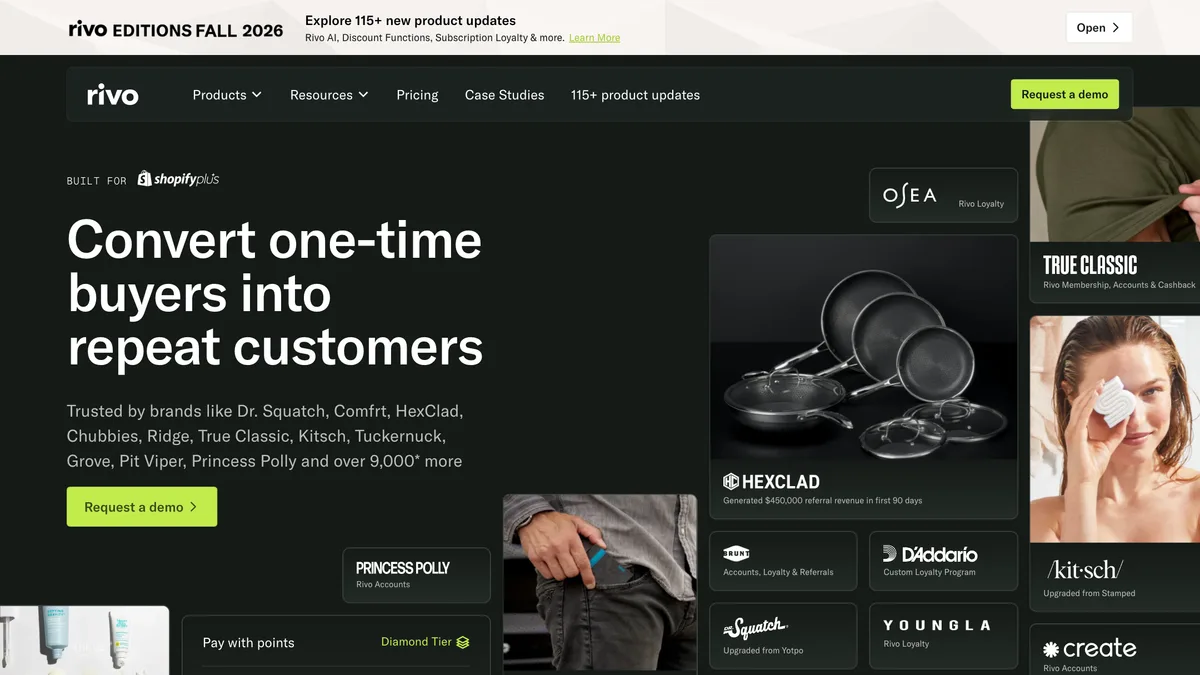Click the 'Convert one-time buyers' headline

[x=275, y=294]
